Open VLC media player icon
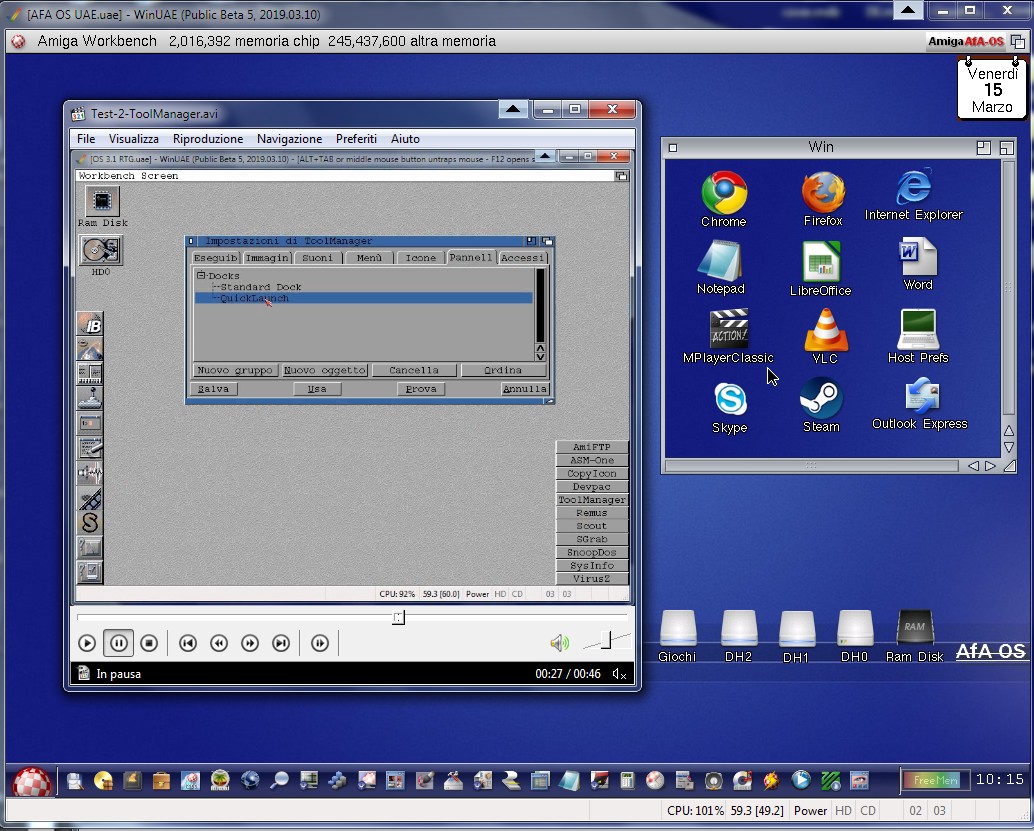The height and width of the screenshot is (831, 1034). pos(825,330)
